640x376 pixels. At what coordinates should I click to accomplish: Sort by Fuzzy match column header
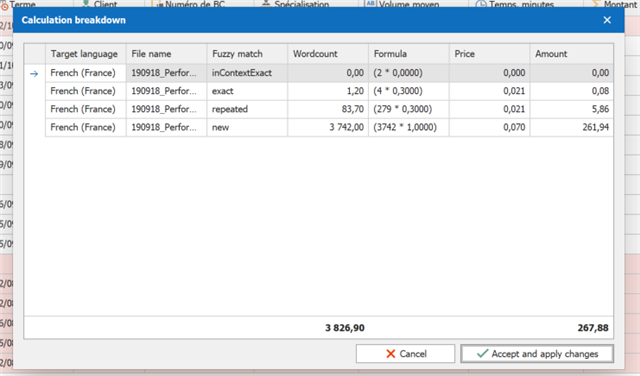pos(247,54)
